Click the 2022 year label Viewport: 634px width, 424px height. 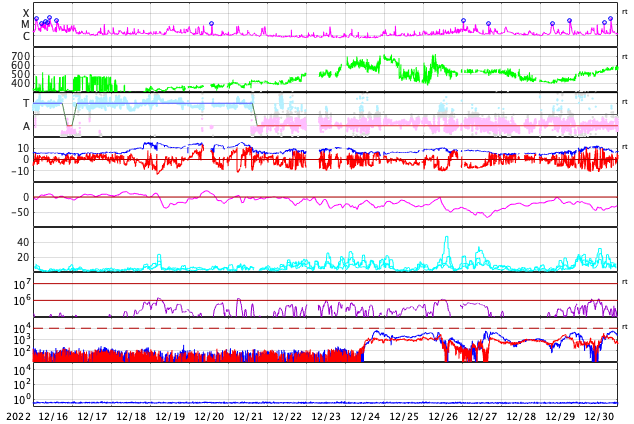[x=19, y=416]
